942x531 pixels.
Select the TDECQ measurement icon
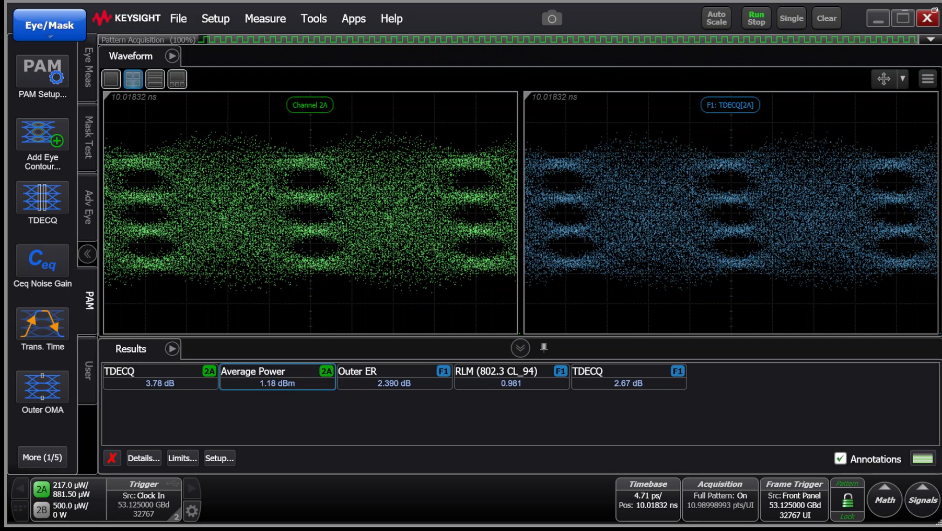[x=42, y=198]
